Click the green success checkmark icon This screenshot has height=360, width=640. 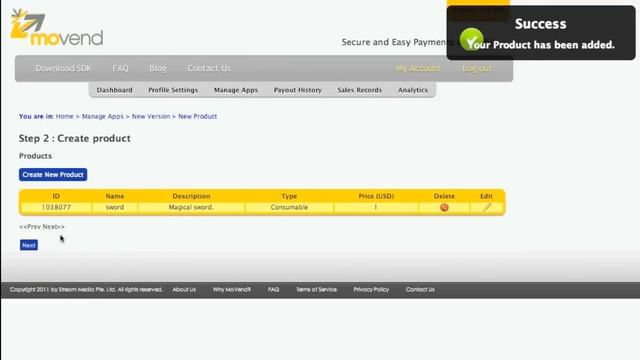[x=471, y=39]
